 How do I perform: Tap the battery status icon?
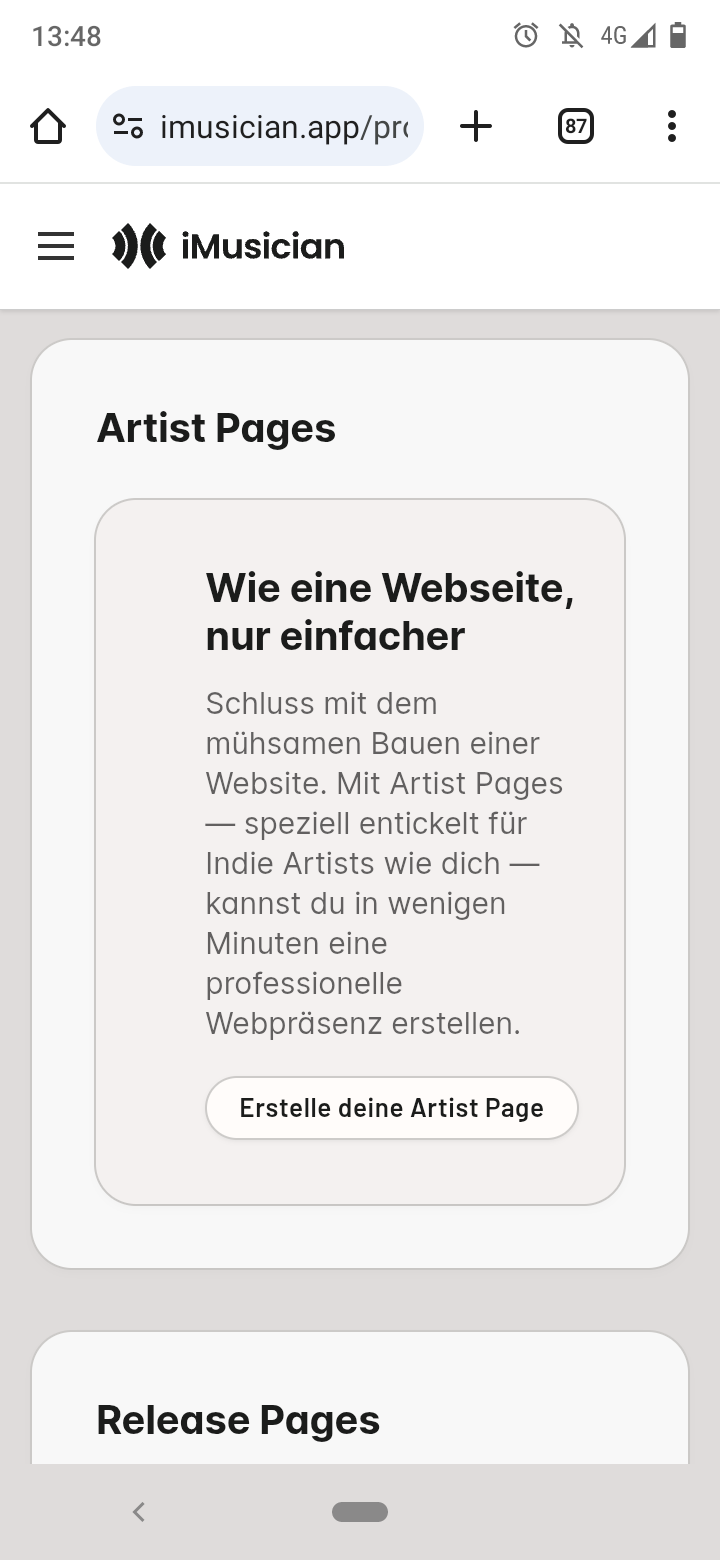pos(678,36)
